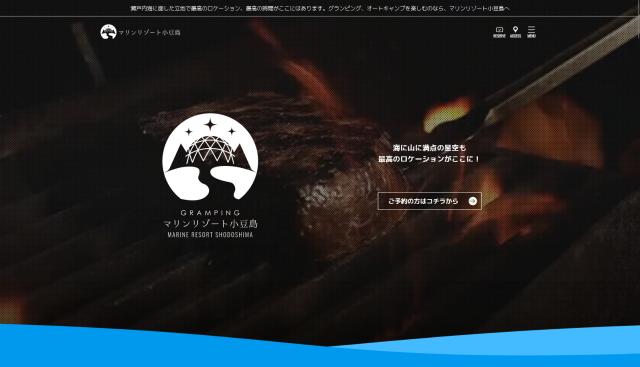The width and height of the screenshot is (640, 367).
Task: Click the arrow icon inside the reservation button
Action: 473,201
